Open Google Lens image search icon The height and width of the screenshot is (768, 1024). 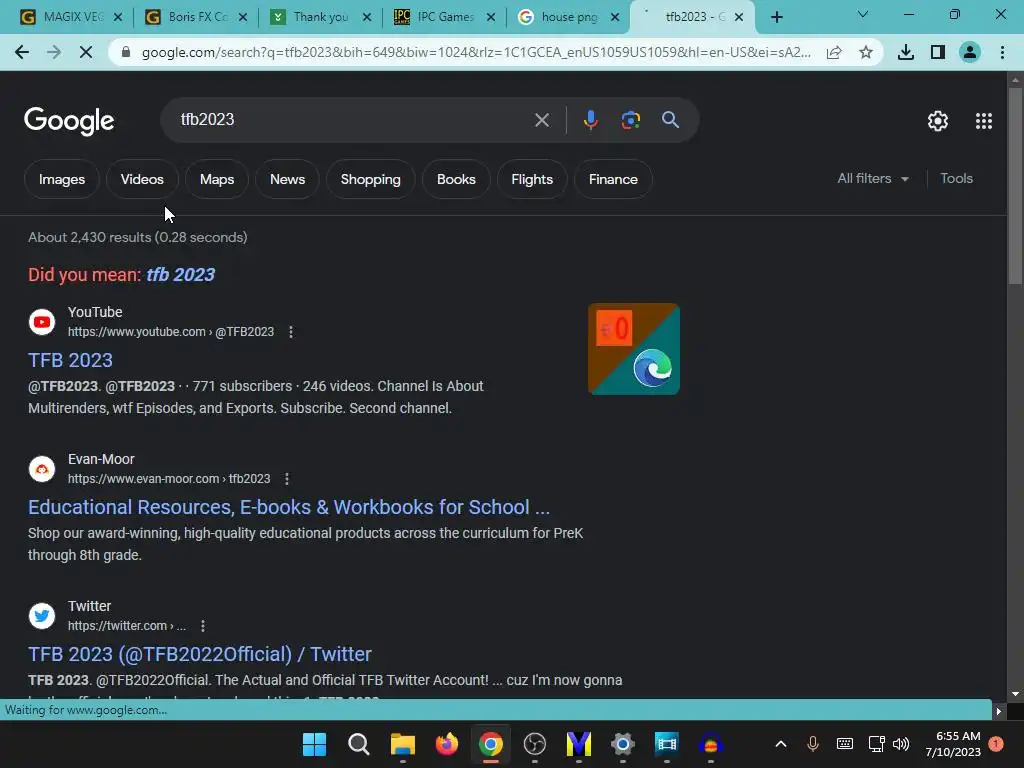click(x=630, y=120)
